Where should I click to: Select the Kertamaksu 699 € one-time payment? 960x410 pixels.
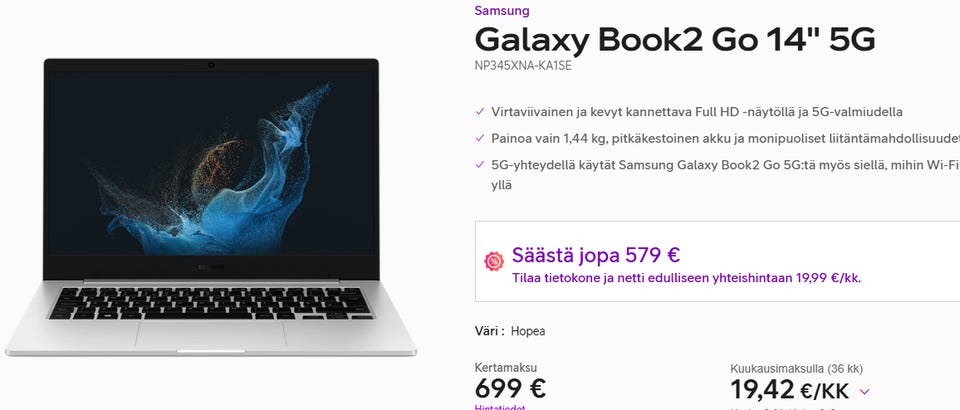[510, 382]
